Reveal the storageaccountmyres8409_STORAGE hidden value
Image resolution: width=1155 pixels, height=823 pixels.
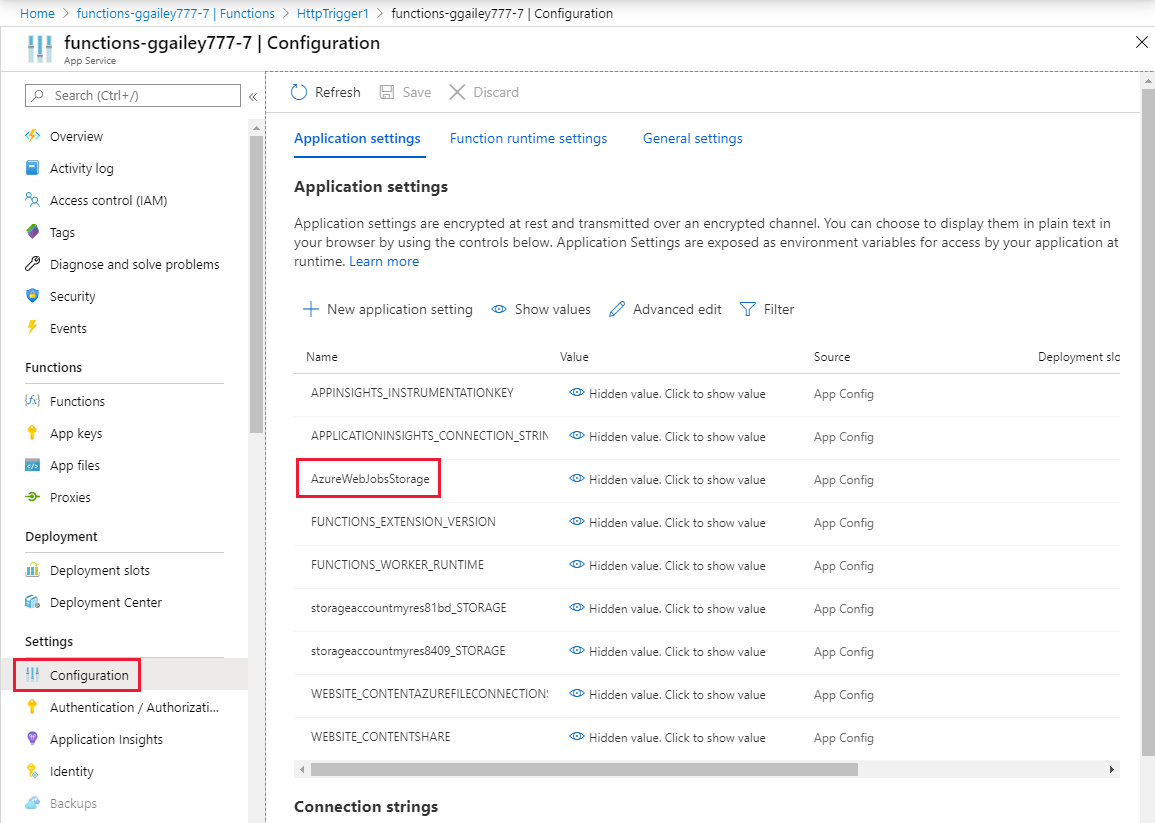click(667, 651)
